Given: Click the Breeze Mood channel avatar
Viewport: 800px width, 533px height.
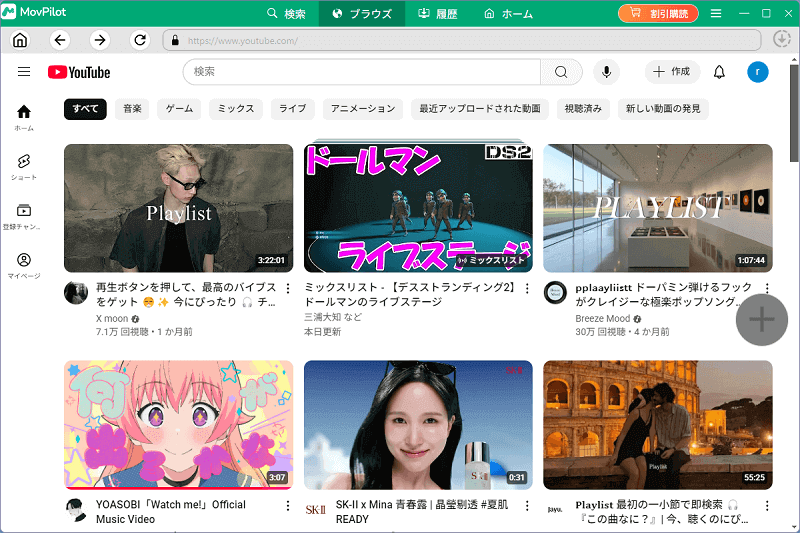Looking at the screenshot, I should pyautogui.click(x=555, y=293).
